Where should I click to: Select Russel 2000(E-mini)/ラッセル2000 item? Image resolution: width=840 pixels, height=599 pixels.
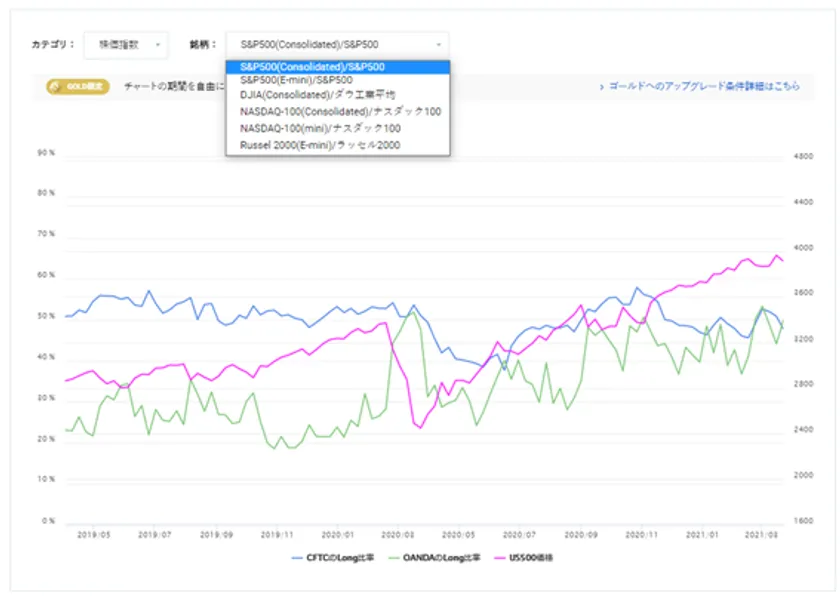[320, 144]
